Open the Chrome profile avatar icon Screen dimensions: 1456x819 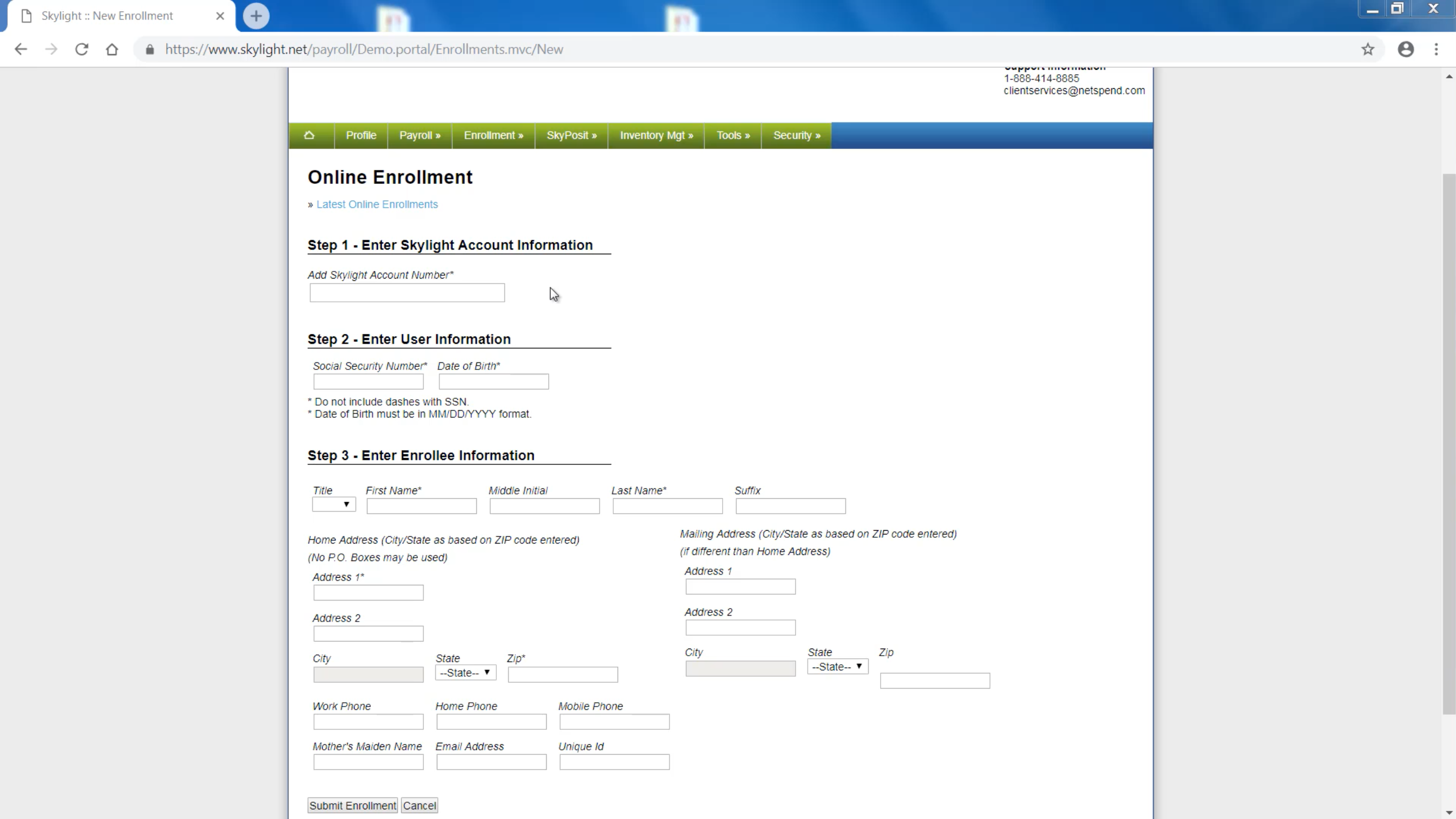1406,49
